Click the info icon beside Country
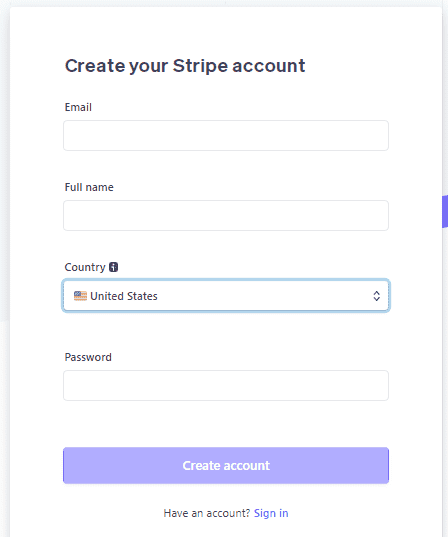The height and width of the screenshot is (537, 448). [113, 267]
